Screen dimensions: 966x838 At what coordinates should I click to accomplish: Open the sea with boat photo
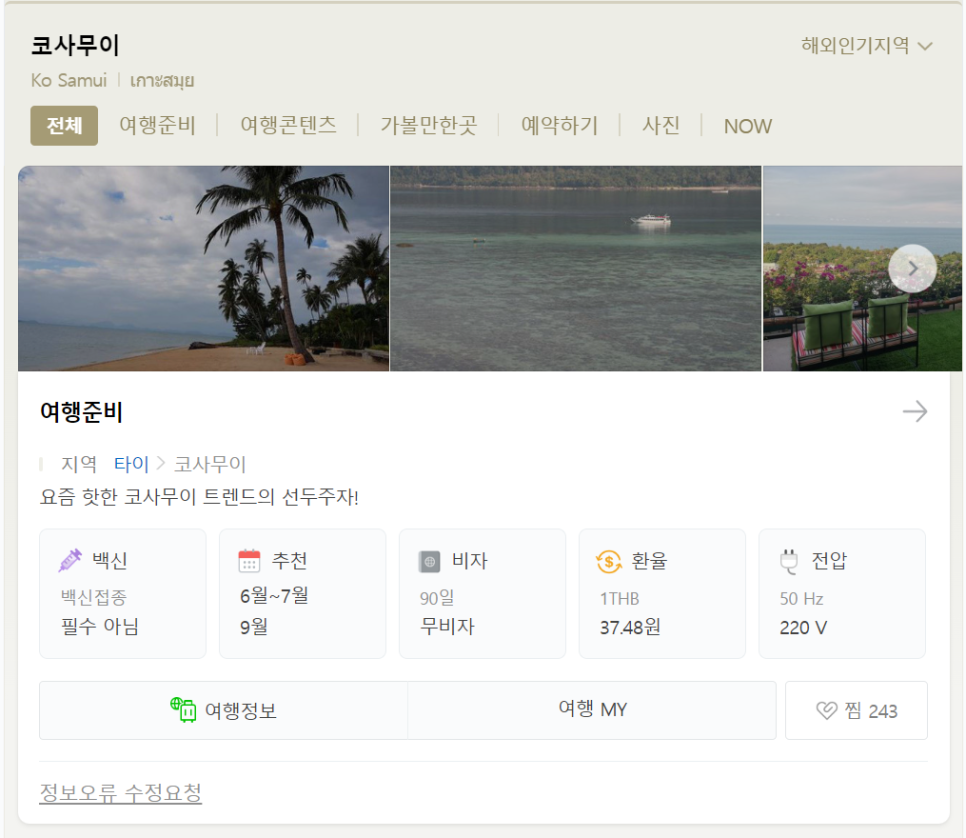(x=575, y=269)
